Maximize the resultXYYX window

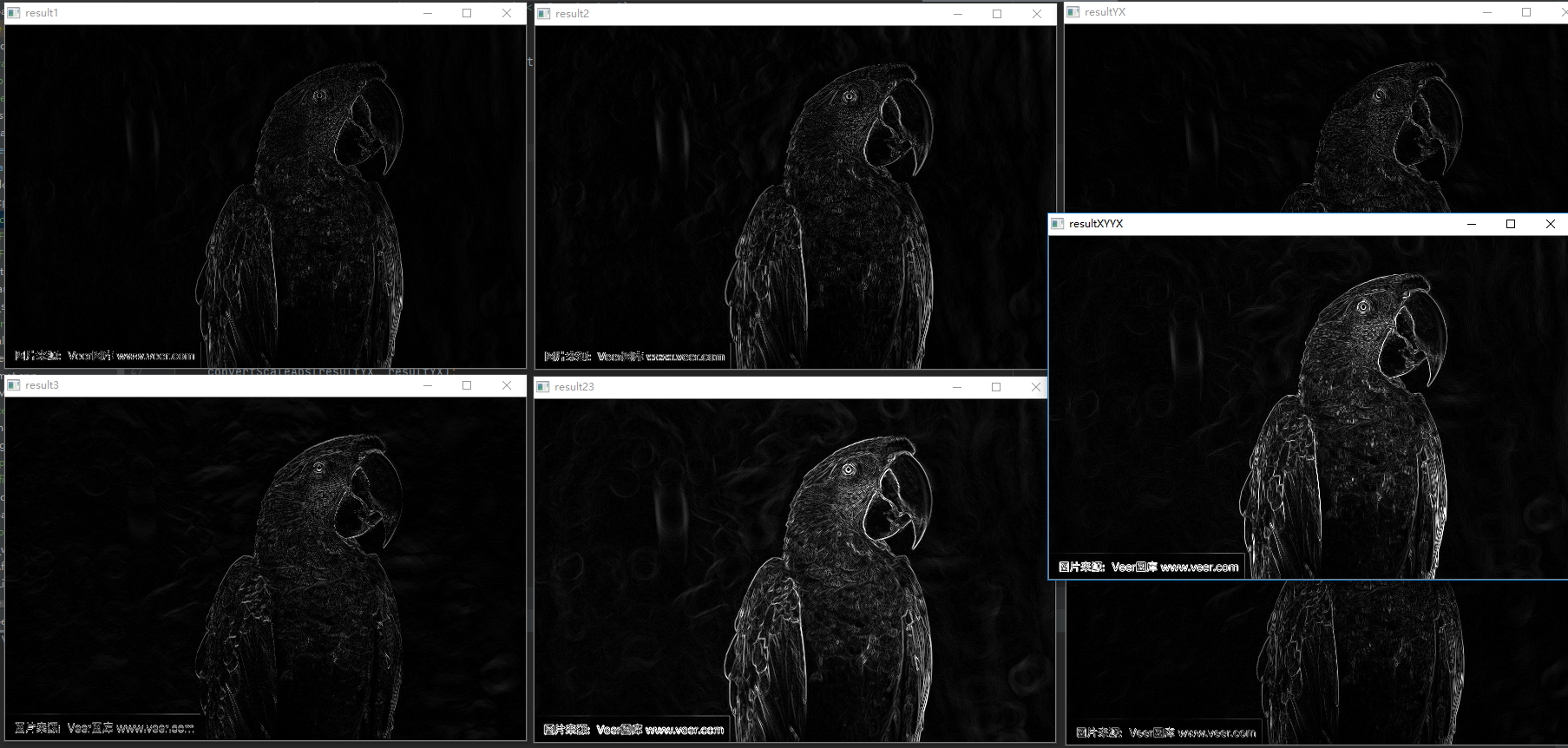pos(1511,224)
